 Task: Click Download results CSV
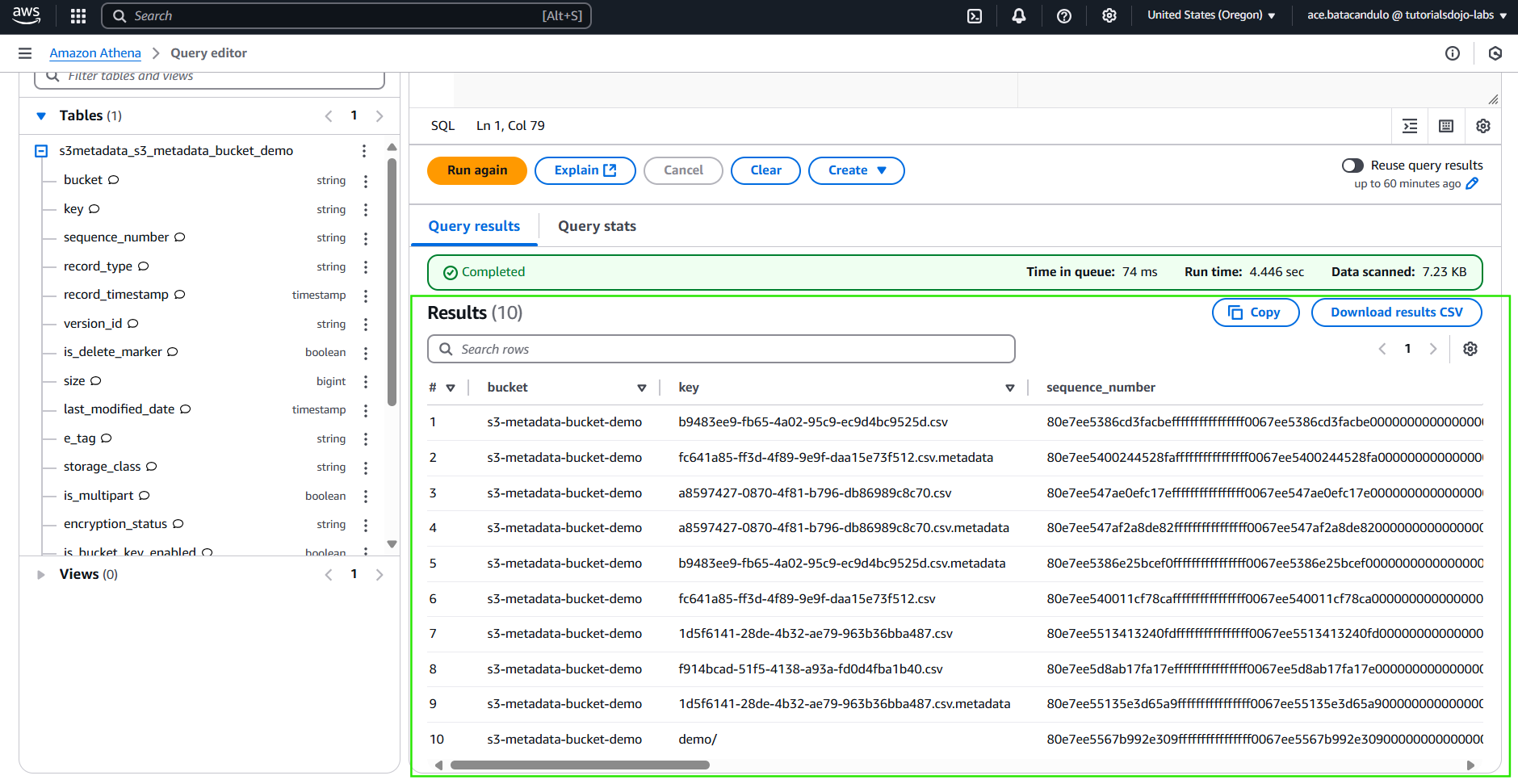(1397, 312)
